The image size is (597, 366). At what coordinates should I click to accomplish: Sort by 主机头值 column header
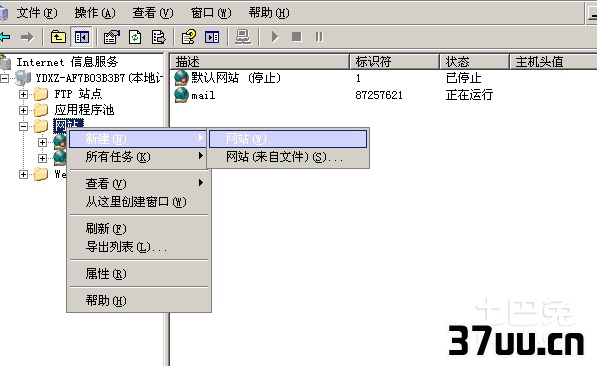[553, 62]
